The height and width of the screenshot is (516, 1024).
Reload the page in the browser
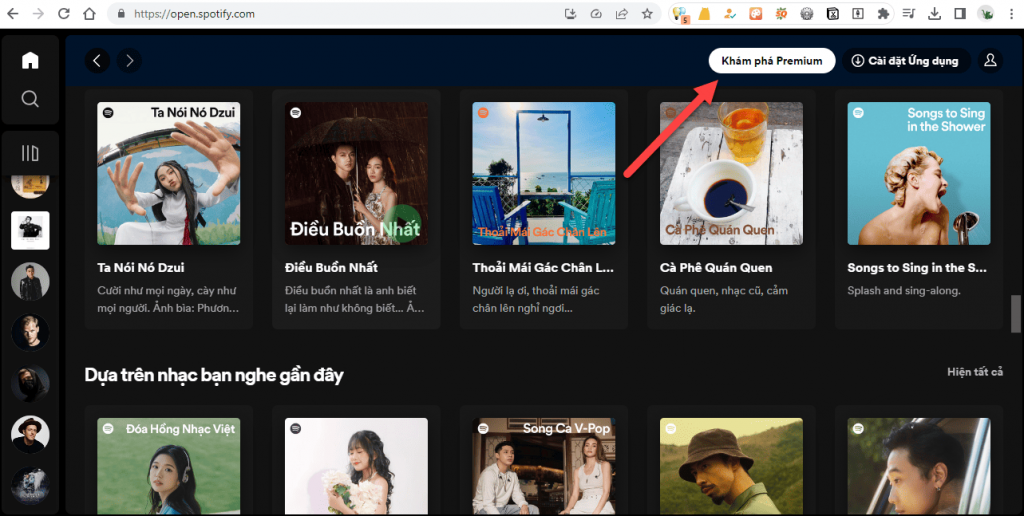(x=63, y=14)
